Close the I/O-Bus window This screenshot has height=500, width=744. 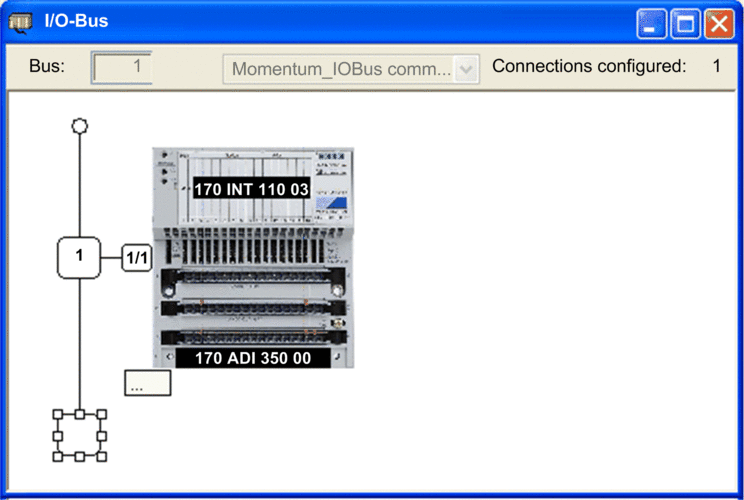[719, 23]
